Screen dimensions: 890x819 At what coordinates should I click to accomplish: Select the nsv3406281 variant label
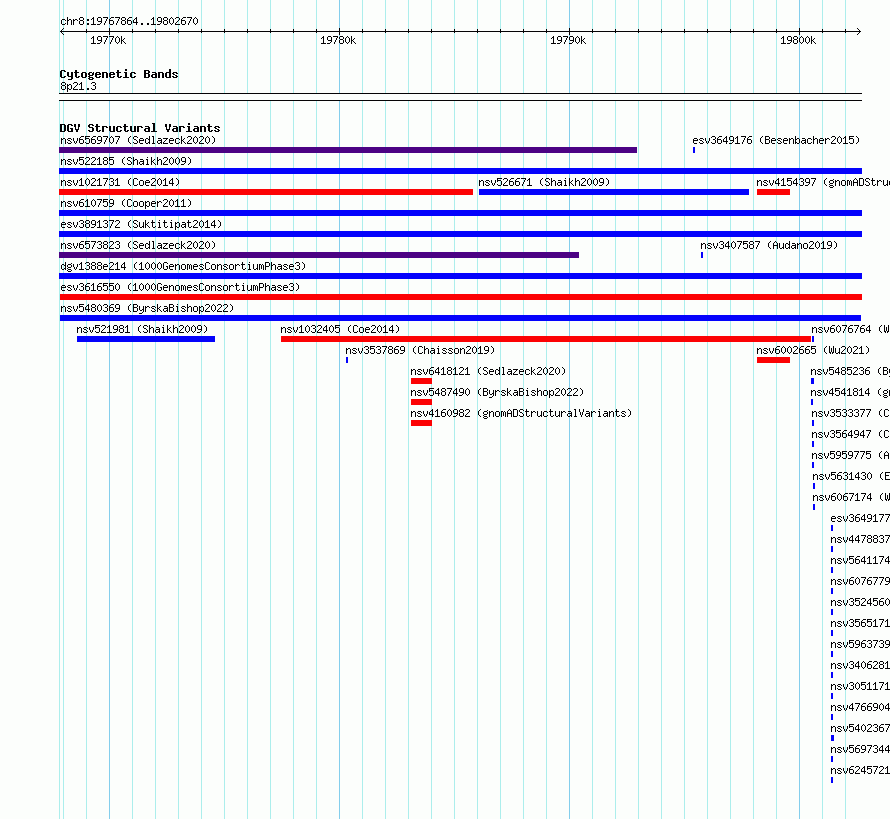coord(860,665)
